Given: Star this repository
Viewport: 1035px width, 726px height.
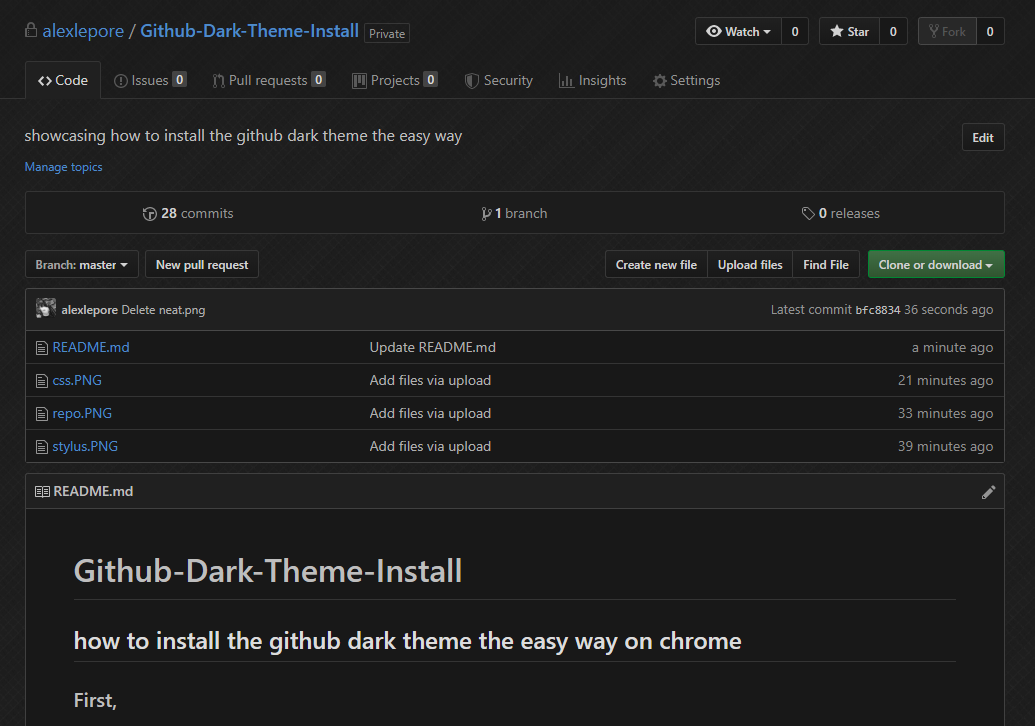Looking at the screenshot, I should tap(850, 31).
